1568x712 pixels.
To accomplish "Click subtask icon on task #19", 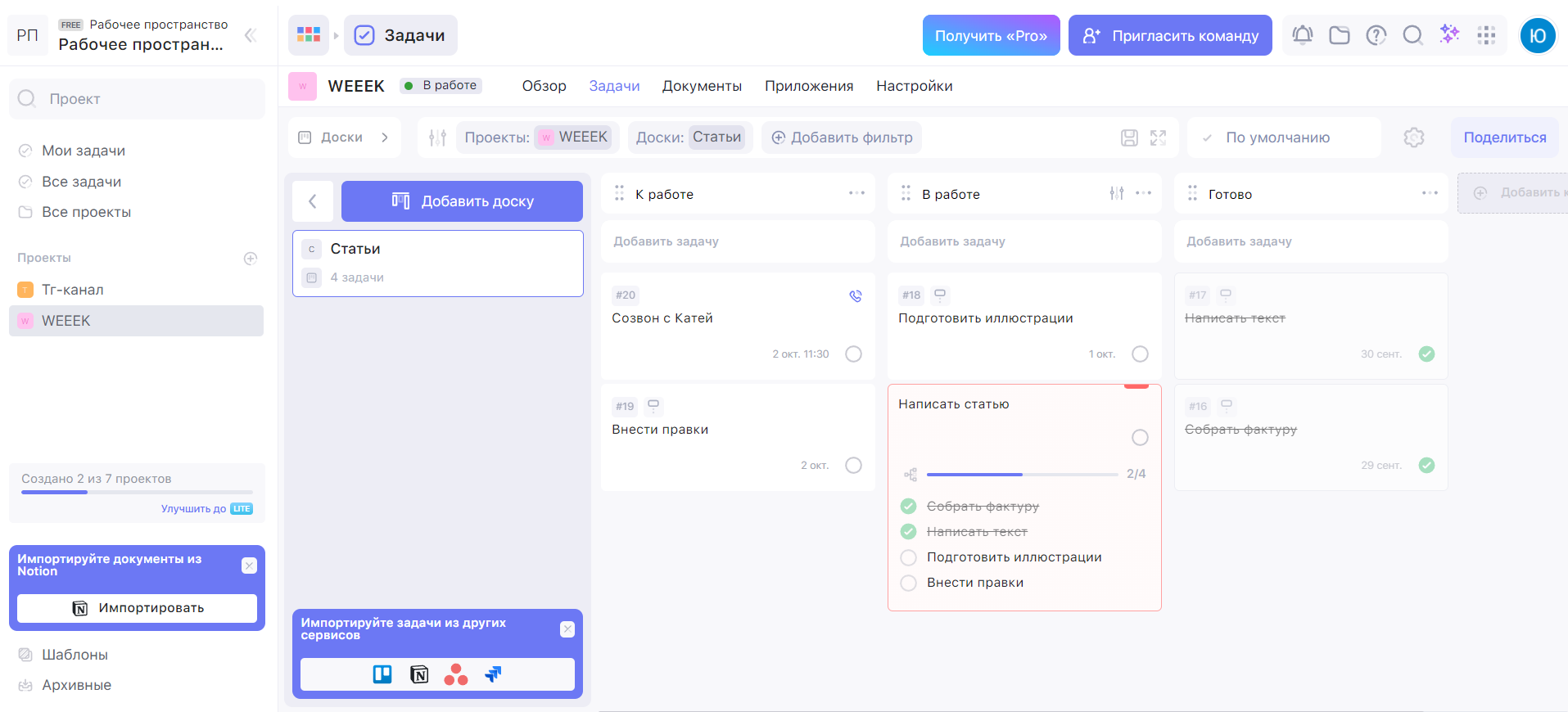I will (x=653, y=405).
